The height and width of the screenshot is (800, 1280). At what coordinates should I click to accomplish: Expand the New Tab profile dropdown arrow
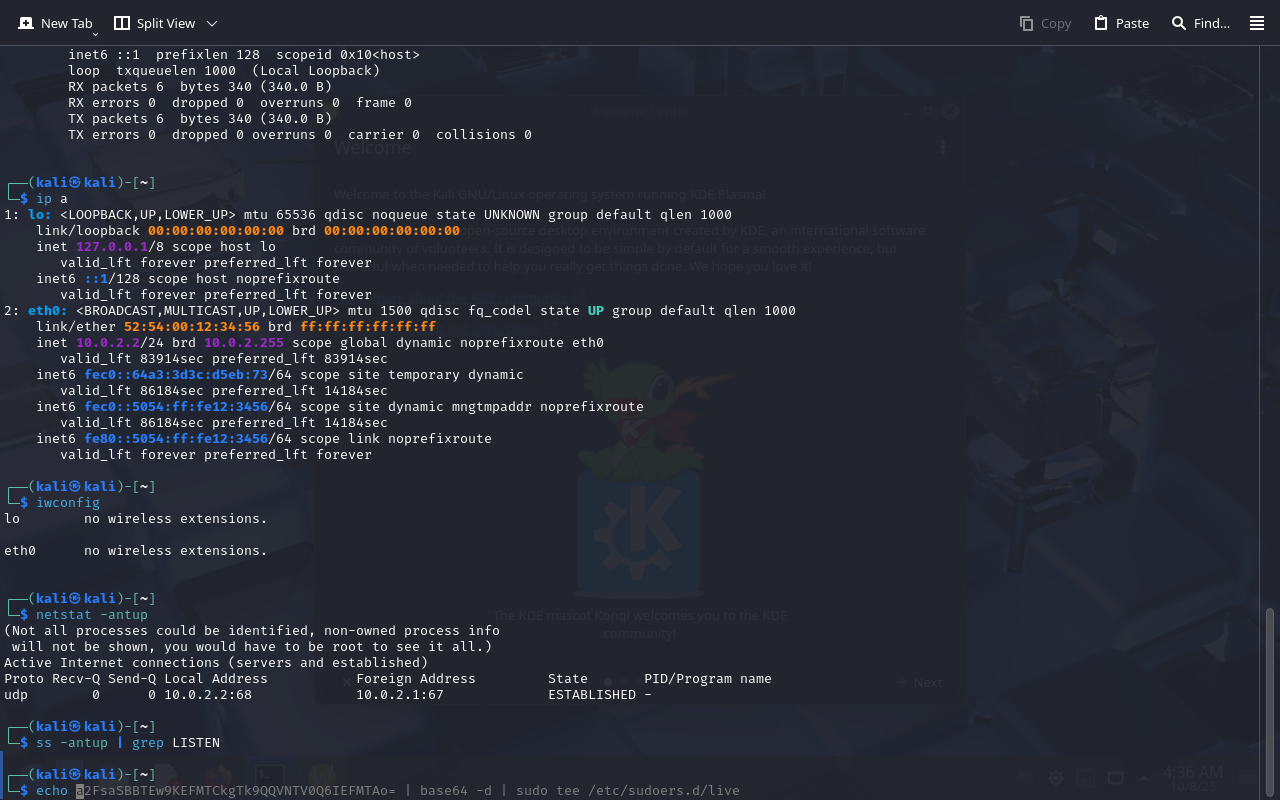pos(95,34)
